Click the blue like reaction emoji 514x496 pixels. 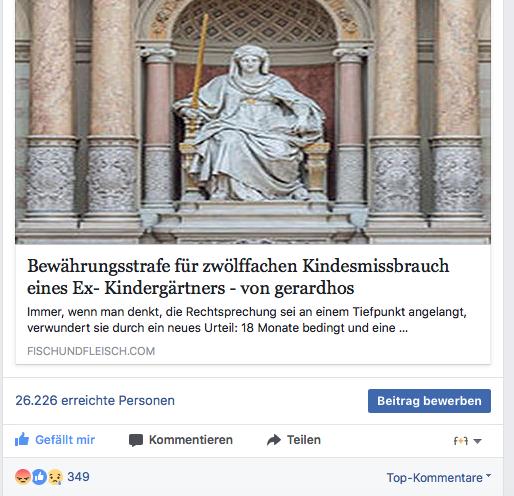(x=39, y=477)
